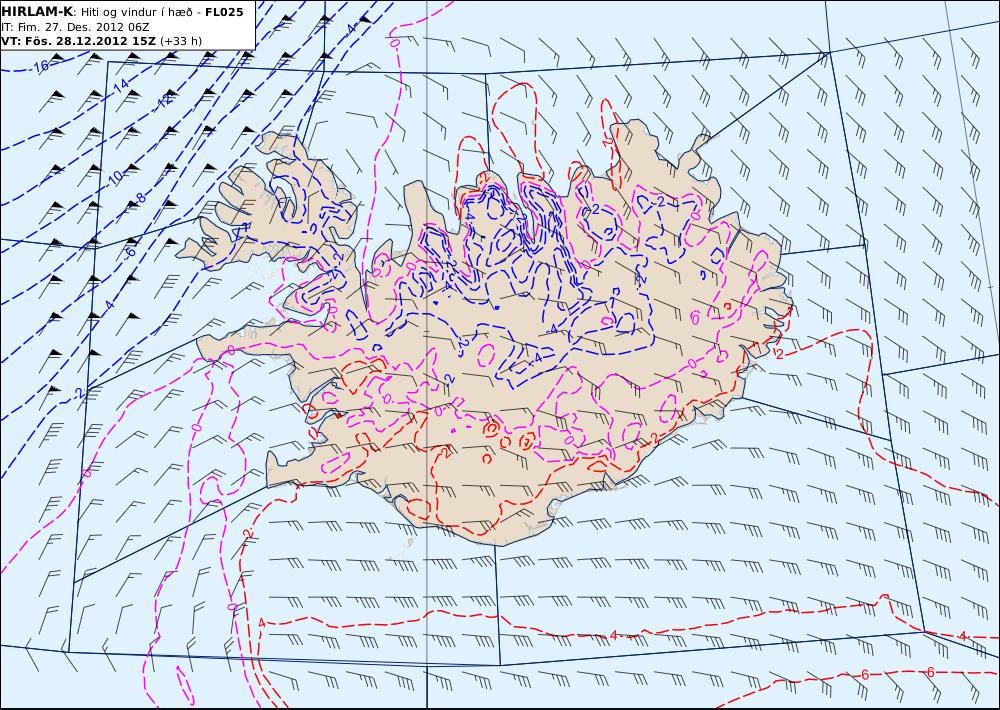This screenshot has height=710, width=1000.
Task: Click the blue -14 isotherm label
Action: pyautogui.click(x=121, y=85)
